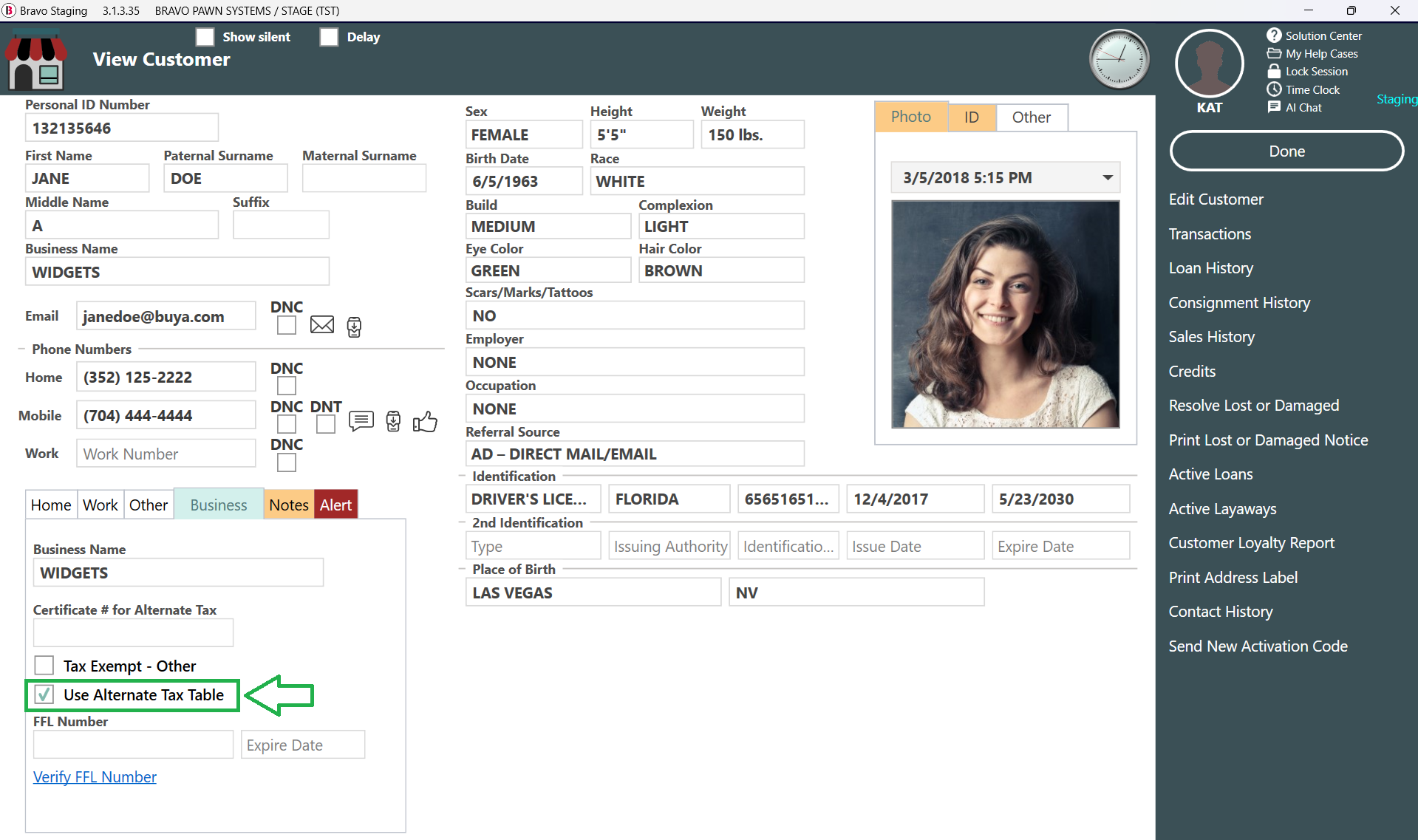
Task: Click Resolve Lost or Damaged
Action: click(x=1254, y=406)
